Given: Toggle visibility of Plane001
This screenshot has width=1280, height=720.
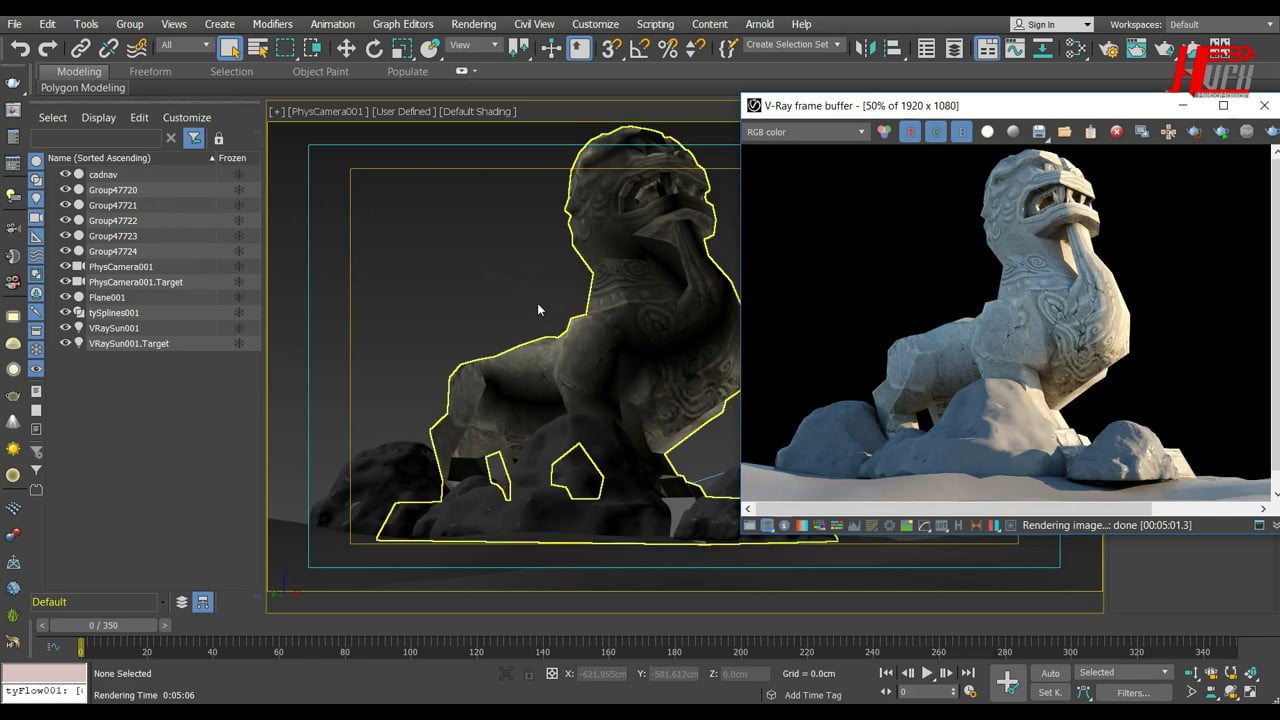Looking at the screenshot, I should (x=65, y=297).
